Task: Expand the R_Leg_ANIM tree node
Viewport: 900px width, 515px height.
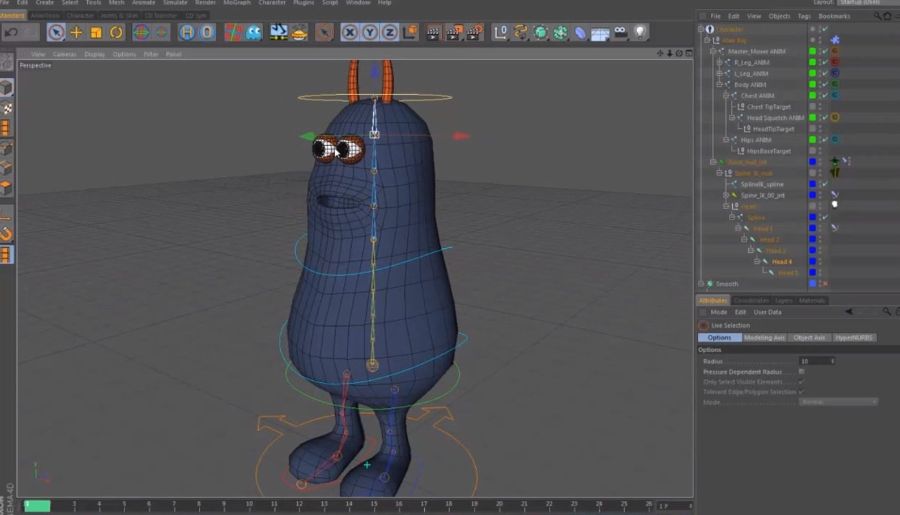Action: (x=719, y=62)
